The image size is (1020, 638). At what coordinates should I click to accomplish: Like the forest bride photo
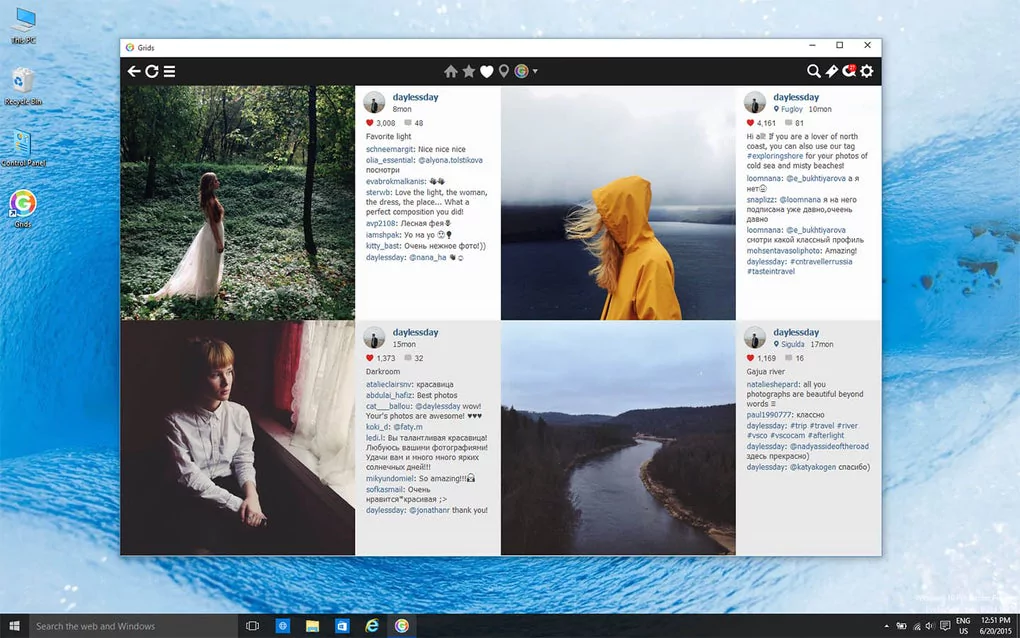click(x=370, y=122)
